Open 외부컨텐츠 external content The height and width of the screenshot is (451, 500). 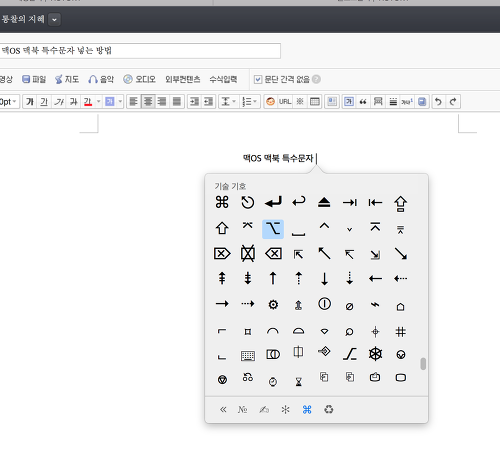coord(183,79)
